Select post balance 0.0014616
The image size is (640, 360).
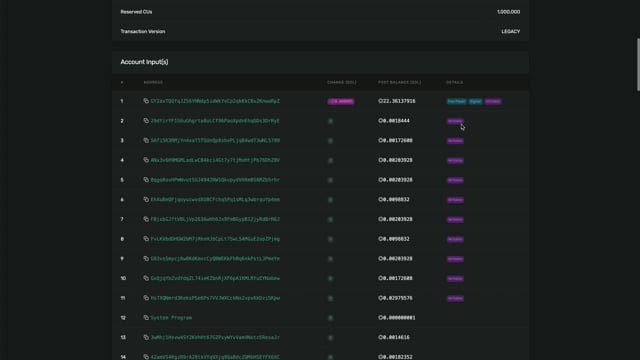(x=394, y=337)
